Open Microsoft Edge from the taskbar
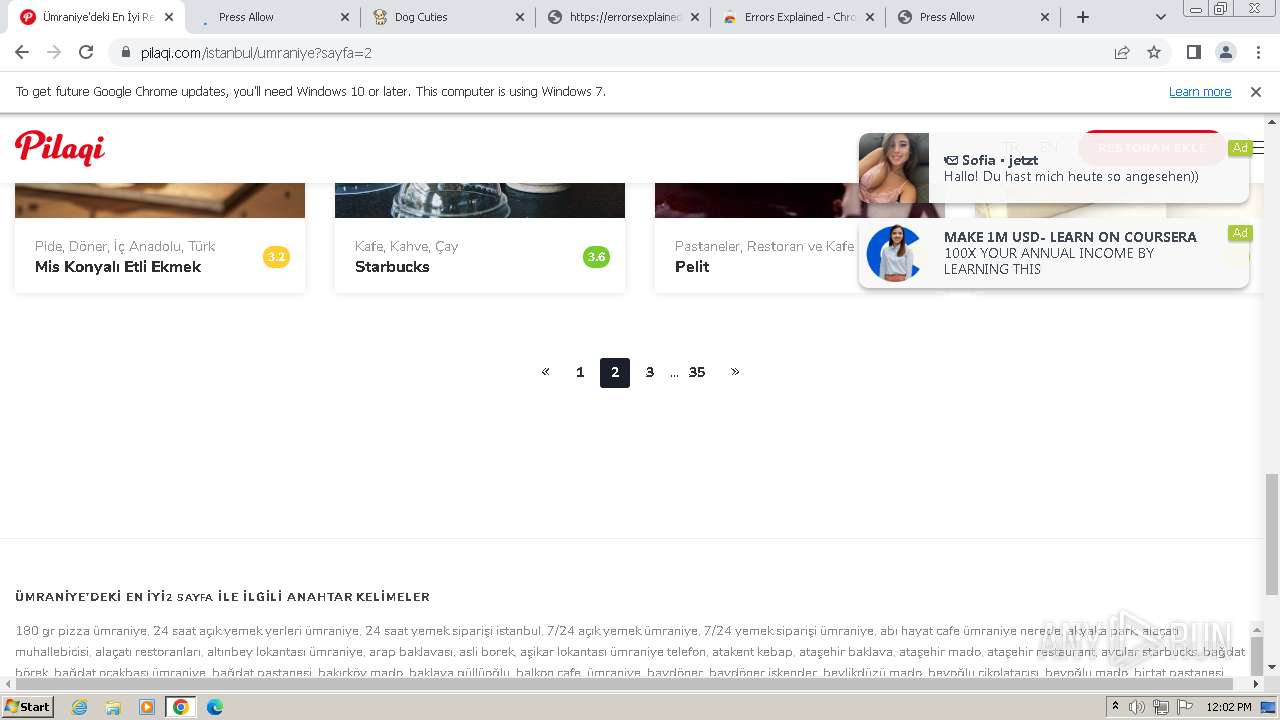Screen dimensions: 1280x720 pos(215,707)
